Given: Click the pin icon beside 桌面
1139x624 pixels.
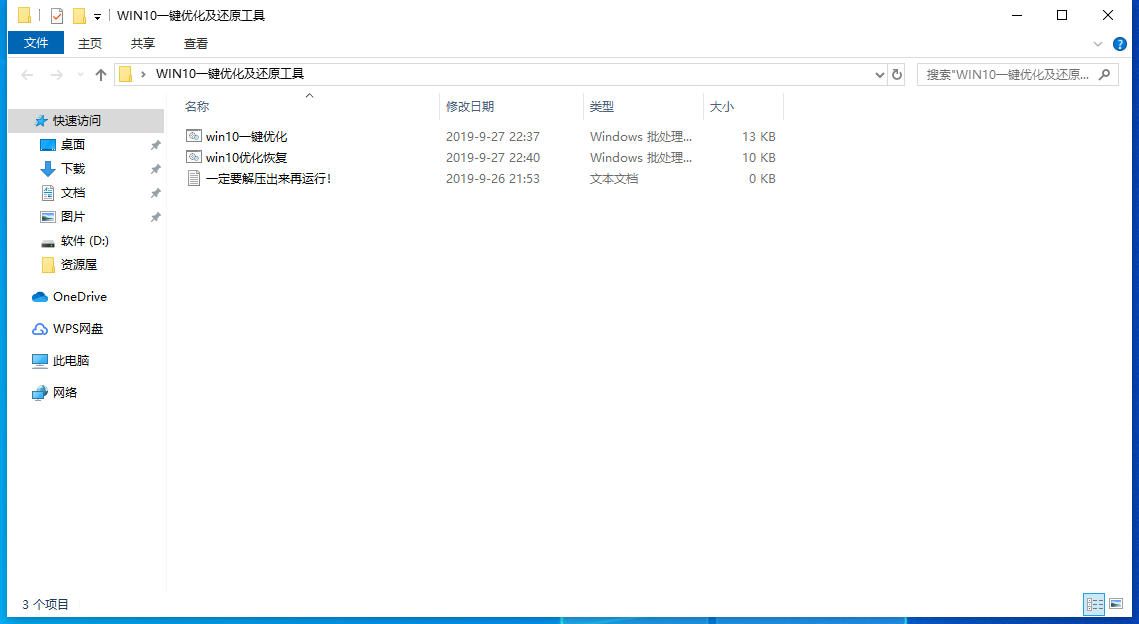Looking at the screenshot, I should click(155, 145).
